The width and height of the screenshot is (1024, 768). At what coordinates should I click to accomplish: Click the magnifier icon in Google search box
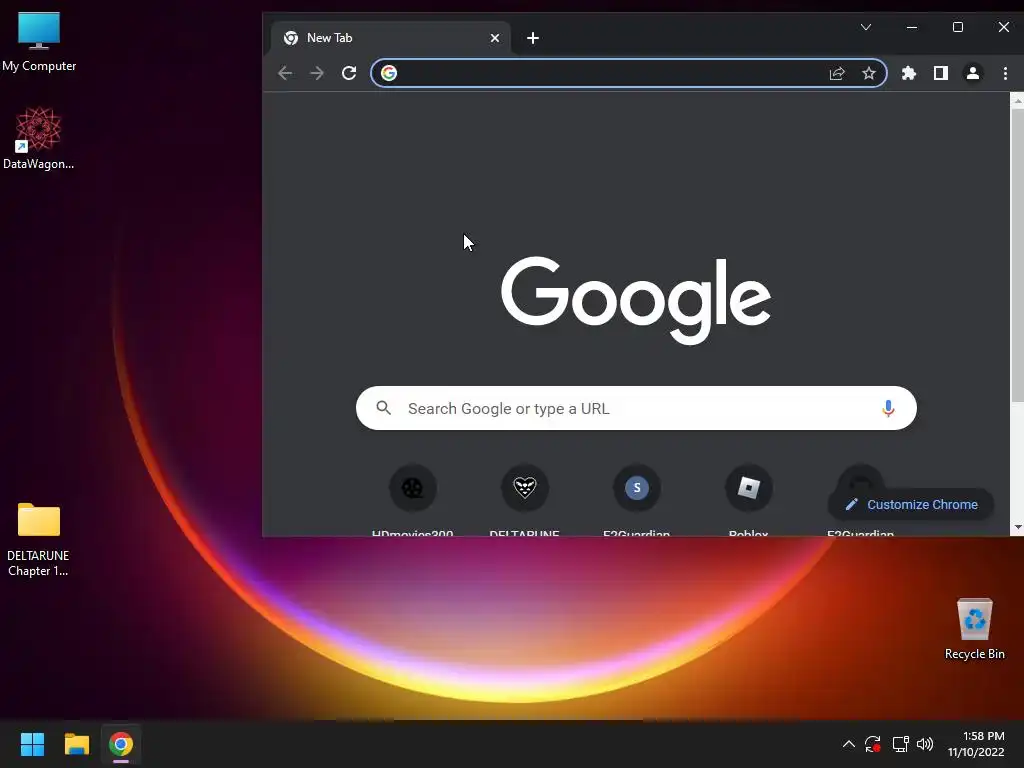click(384, 408)
